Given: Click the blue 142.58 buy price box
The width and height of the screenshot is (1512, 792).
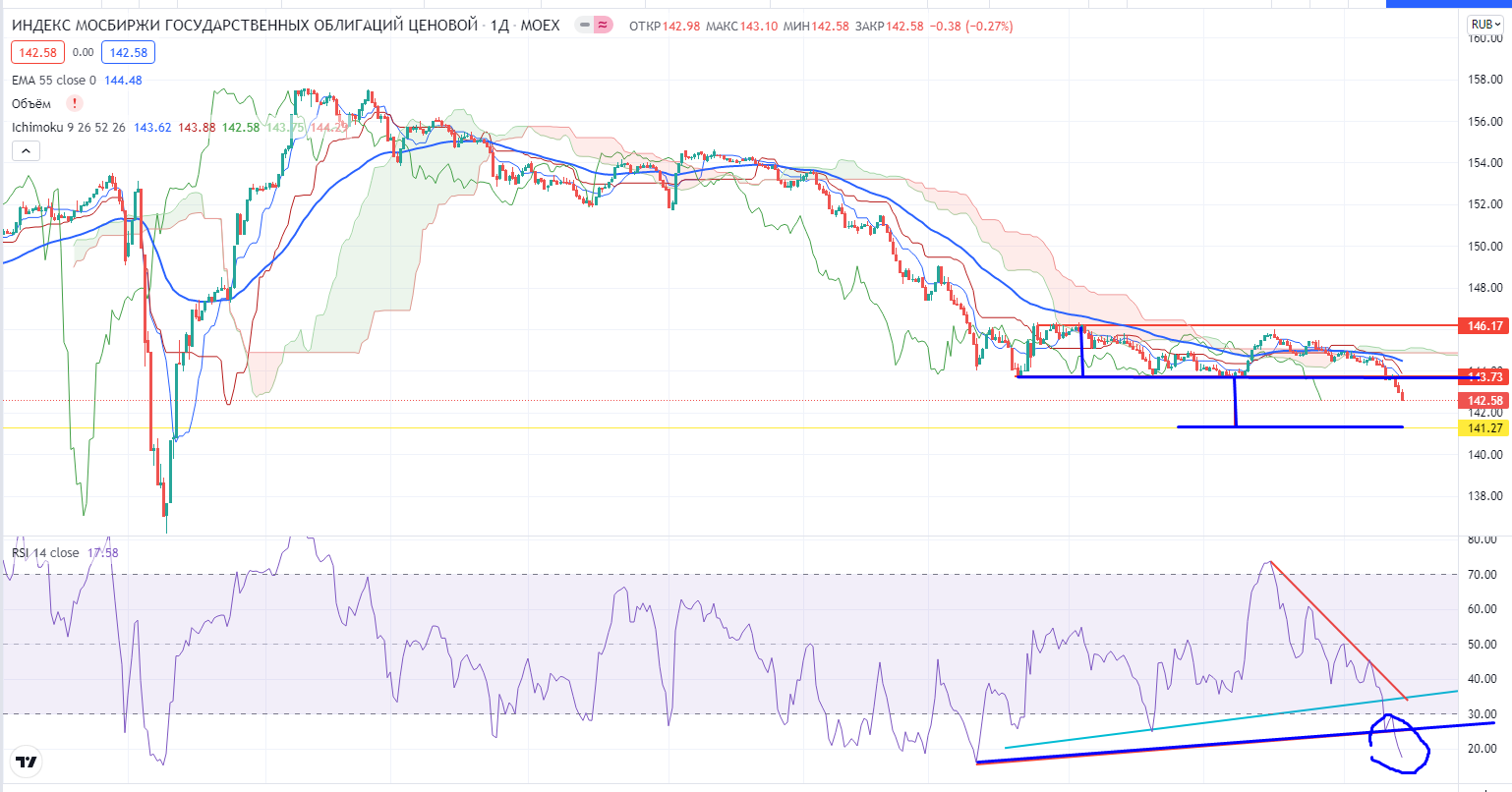Looking at the screenshot, I should pos(128,53).
